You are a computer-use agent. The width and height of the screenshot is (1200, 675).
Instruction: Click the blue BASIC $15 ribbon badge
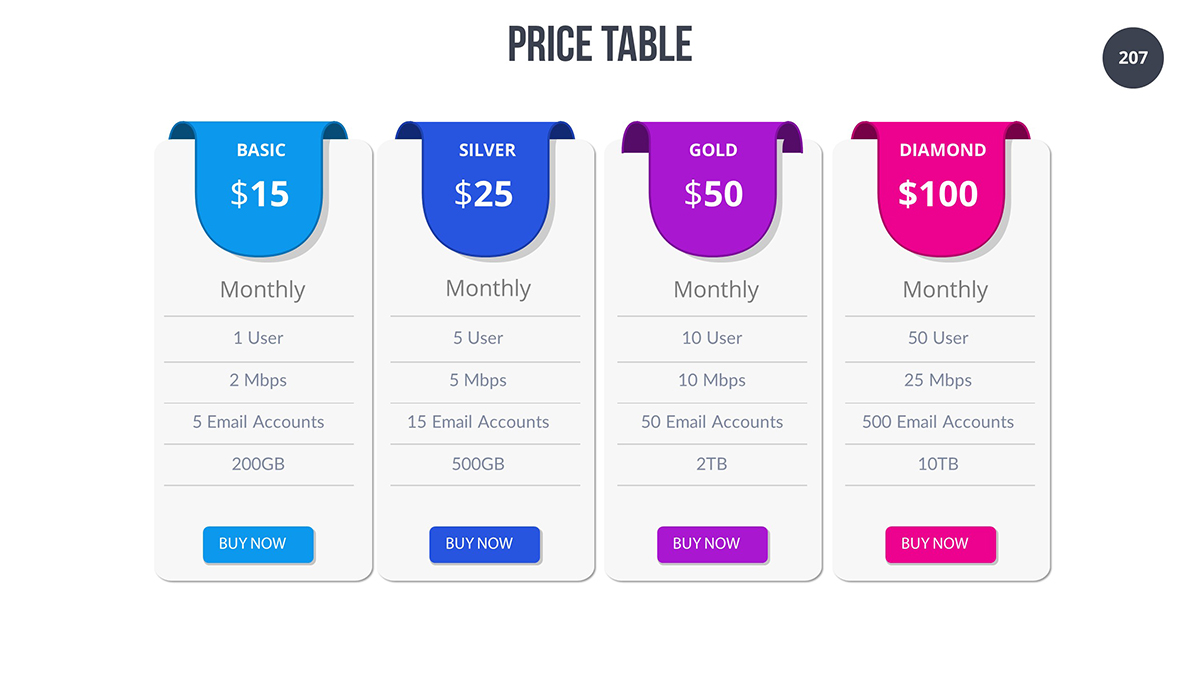[260, 185]
